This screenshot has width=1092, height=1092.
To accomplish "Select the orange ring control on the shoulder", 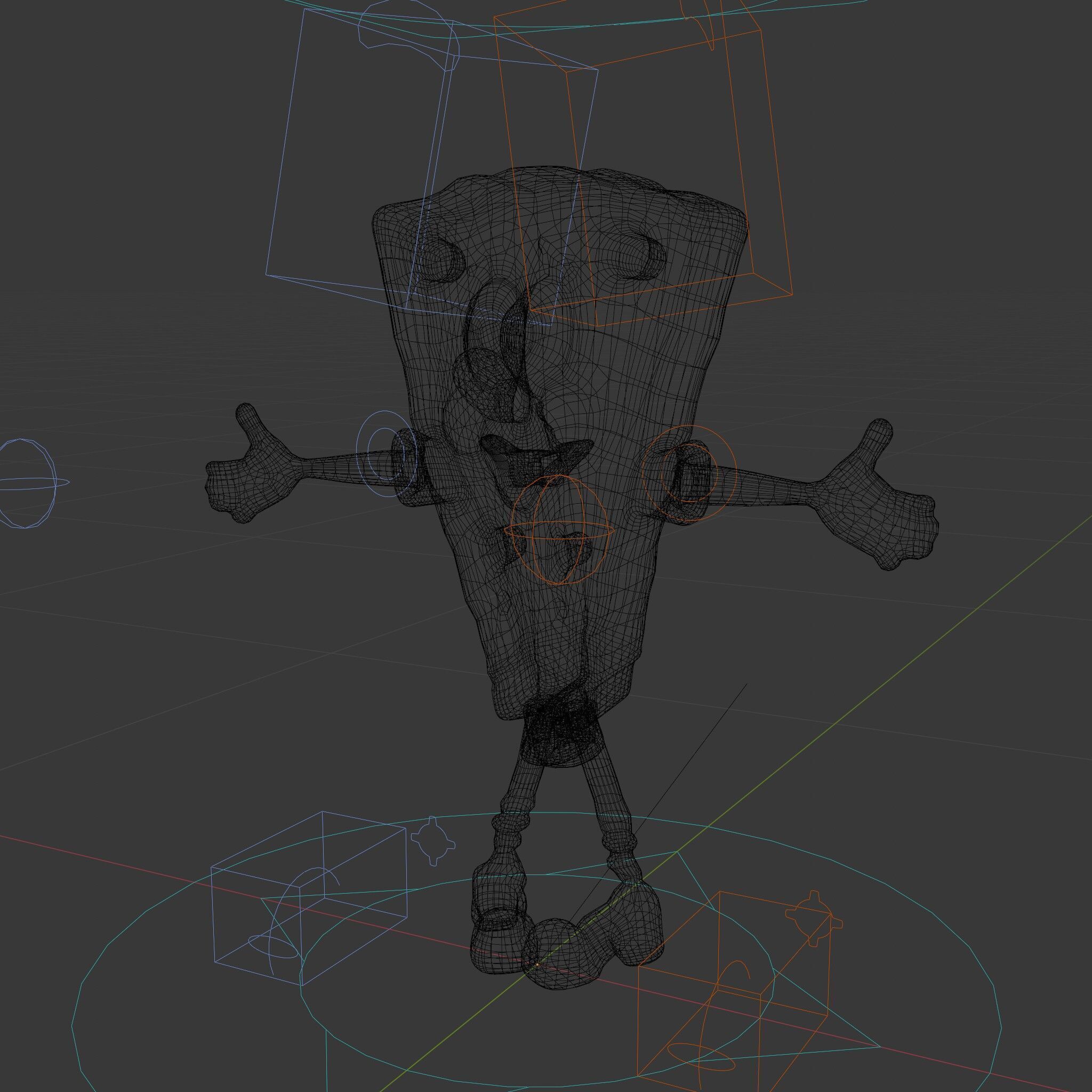I will click(x=689, y=473).
